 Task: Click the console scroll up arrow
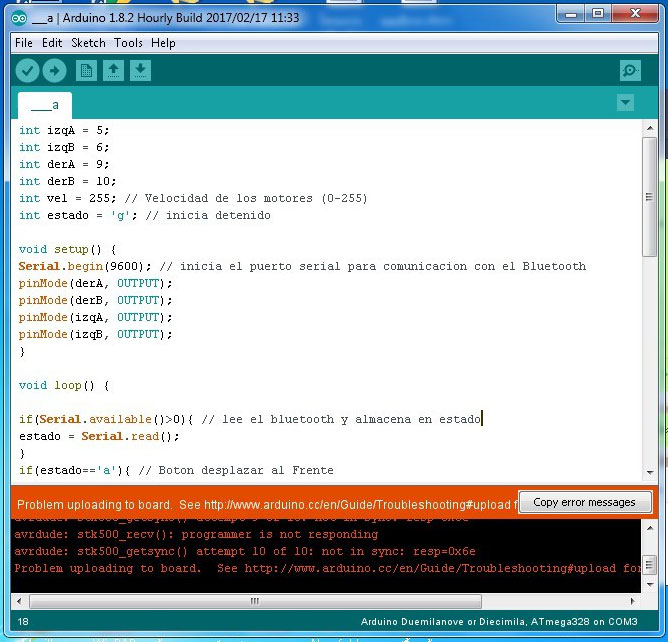(x=650, y=528)
